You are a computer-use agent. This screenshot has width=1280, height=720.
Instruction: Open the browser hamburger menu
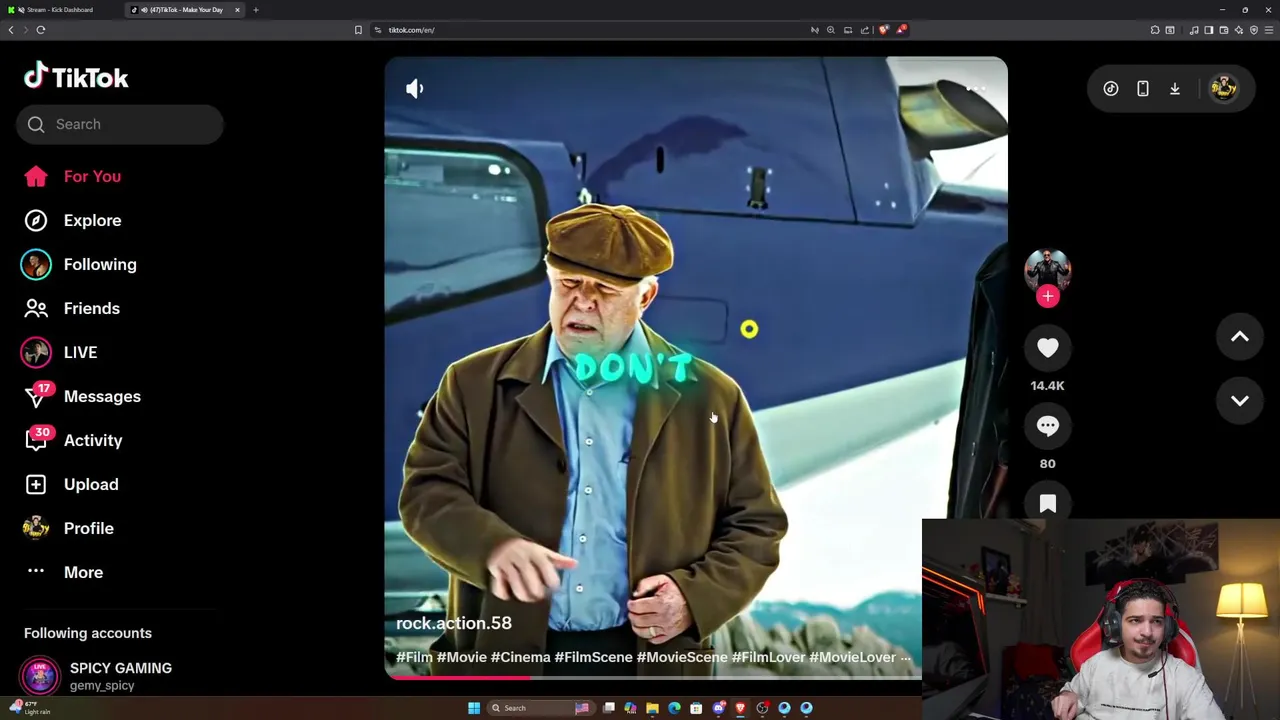1269,30
